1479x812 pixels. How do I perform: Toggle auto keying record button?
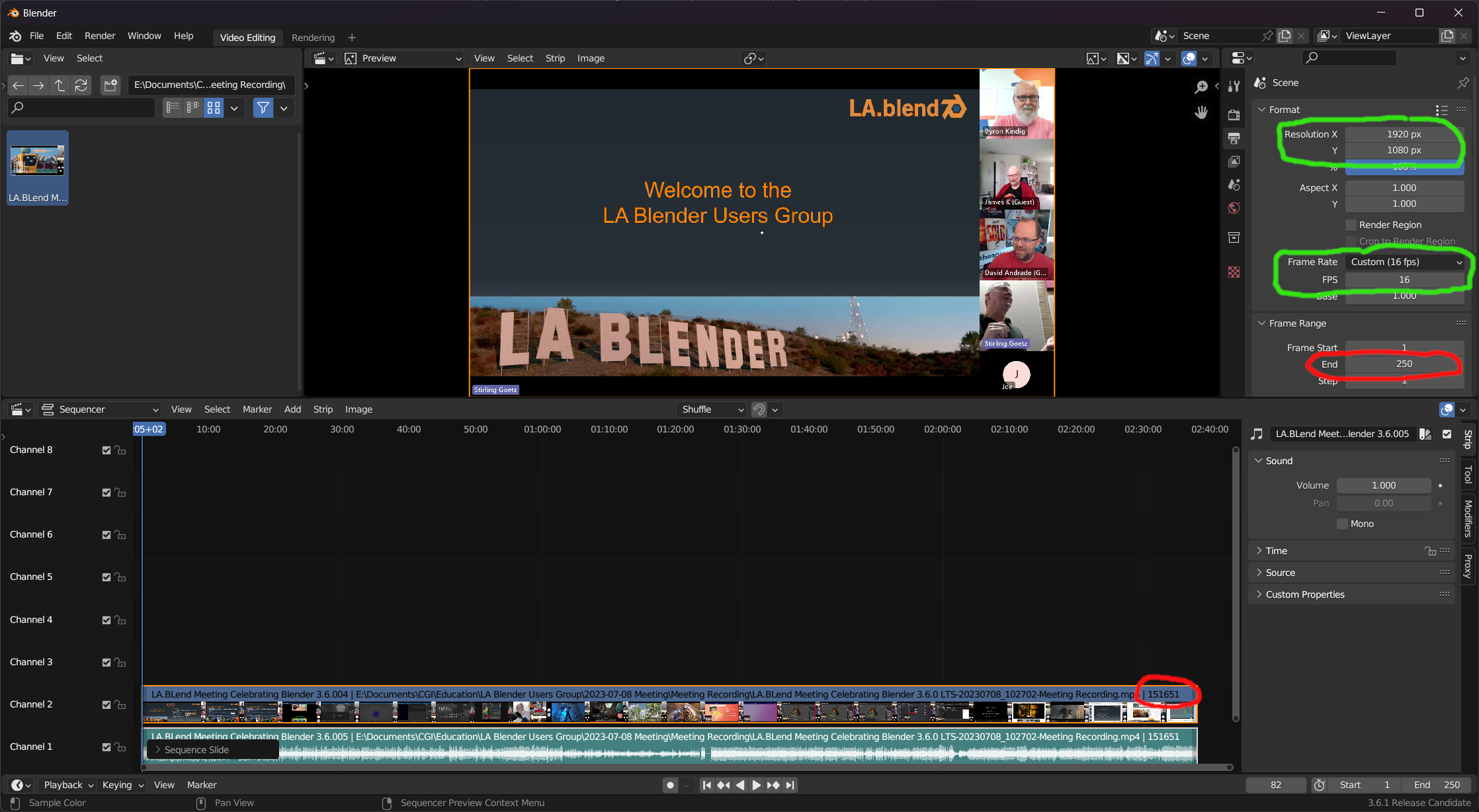[670, 785]
